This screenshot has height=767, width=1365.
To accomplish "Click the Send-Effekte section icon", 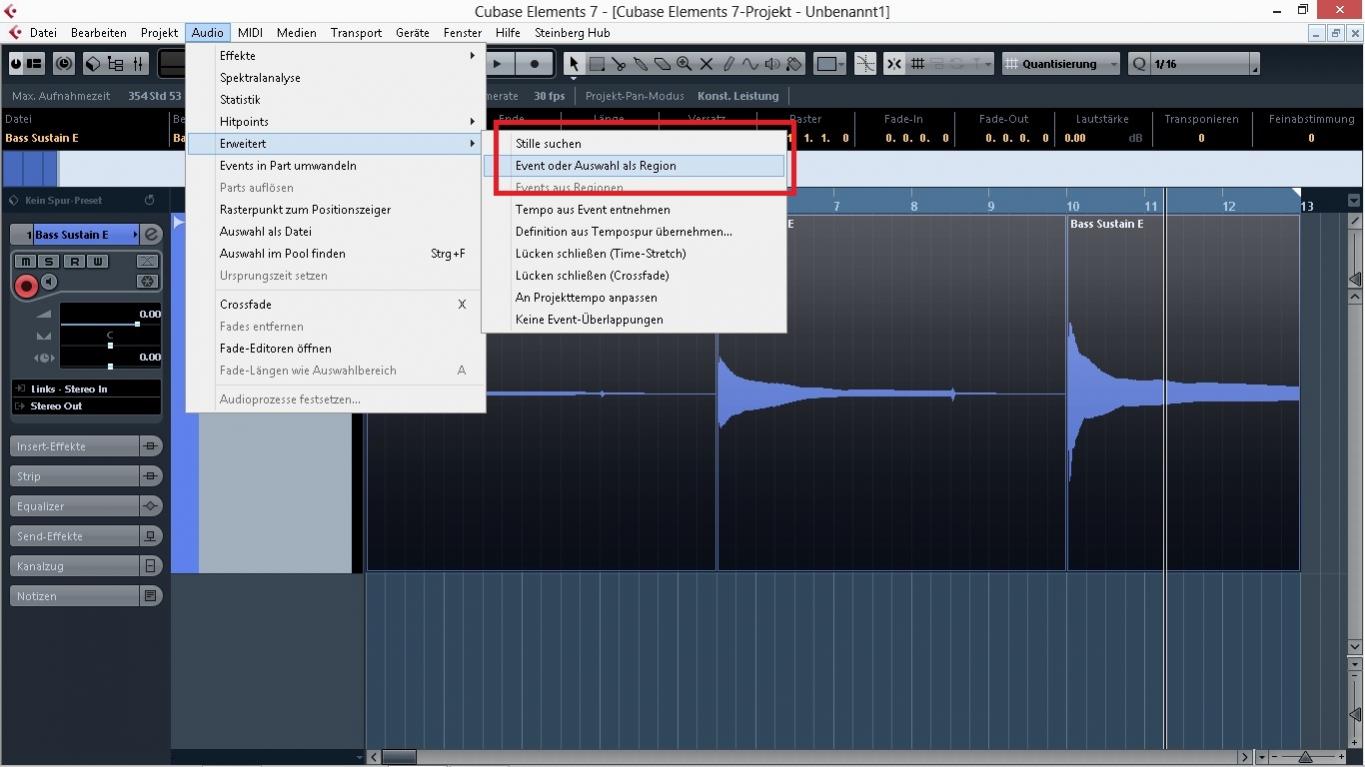I will [x=150, y=536].
